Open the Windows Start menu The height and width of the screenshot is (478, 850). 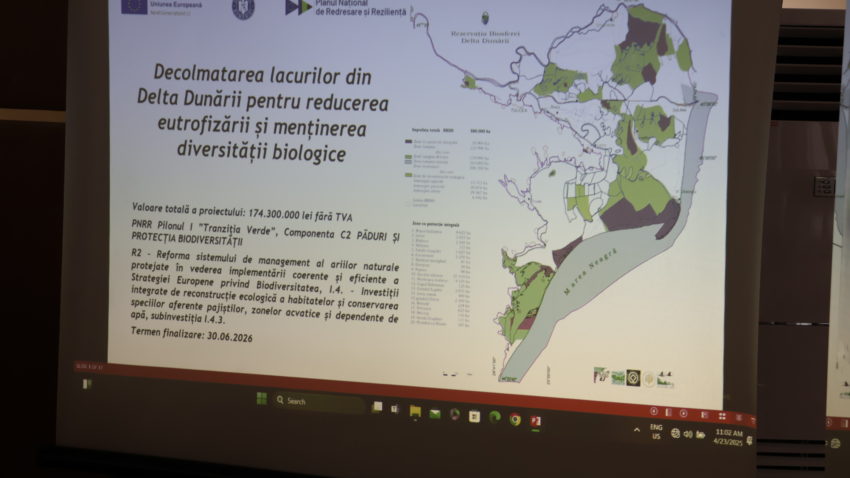coord(261,398)
